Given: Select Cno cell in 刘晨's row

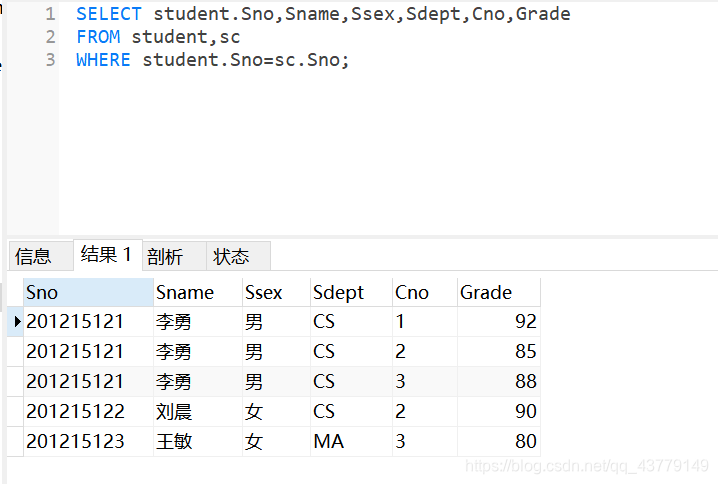Looking at the screenshot, I should [425, 412].
